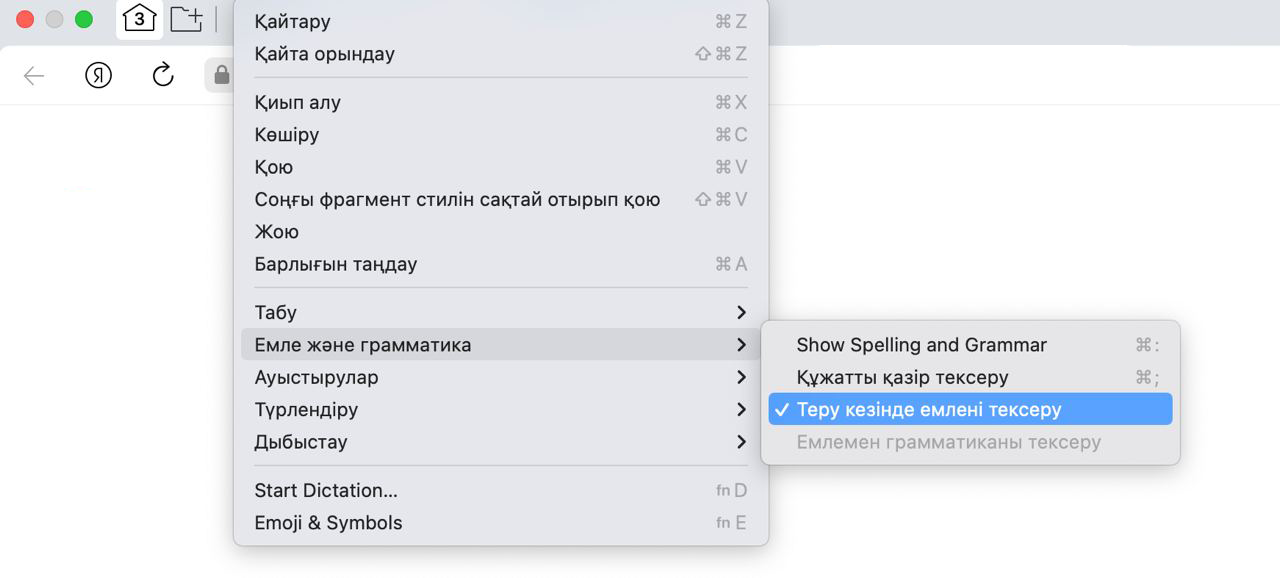Go back with the left arrow
Image resolution: width=1280 pixels, height=578 pixels.
tap(34, 76)
